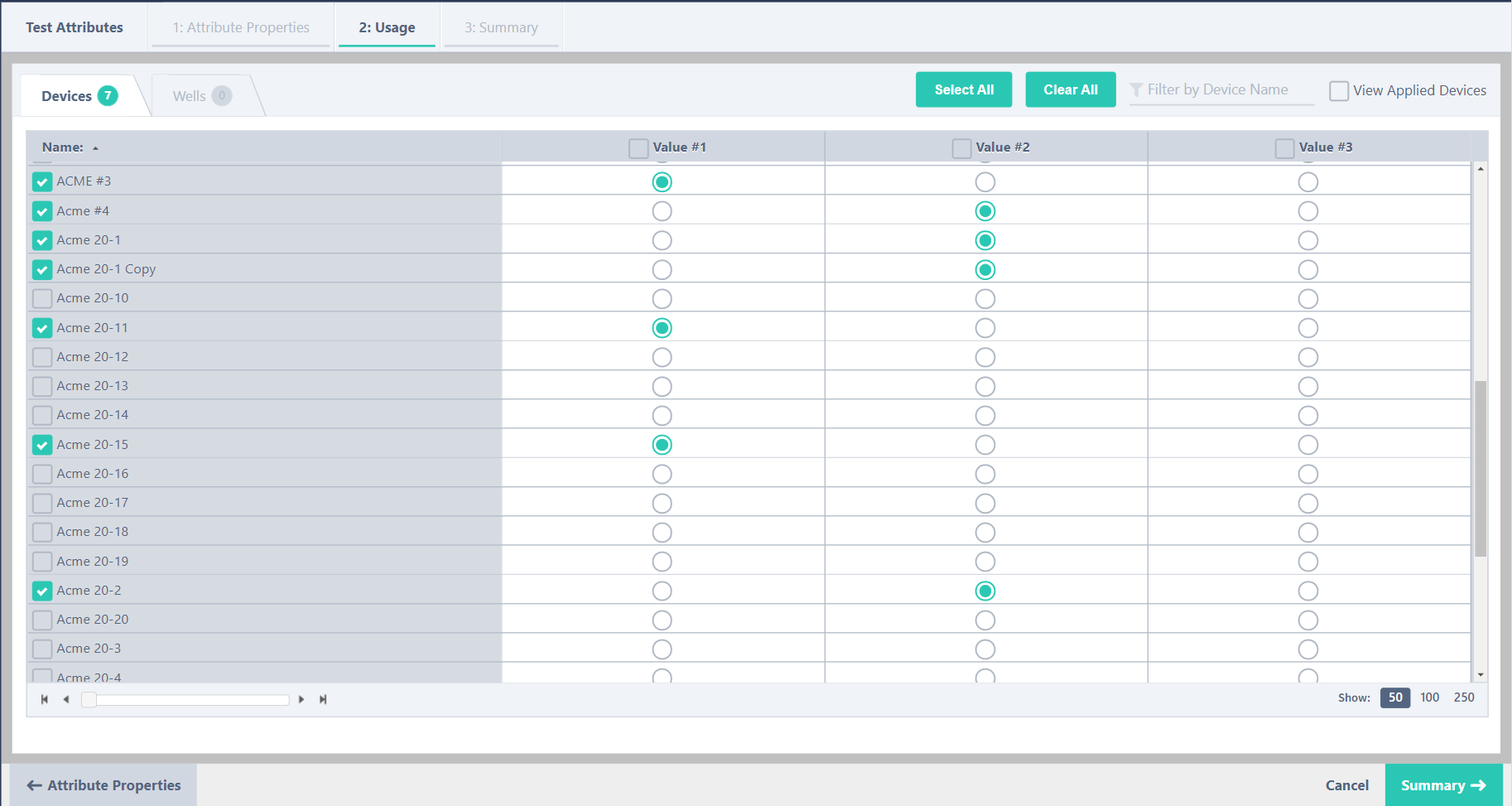This screenshot has height=806, width=1512.
Task: Uncheck the Acme 20-15 device checkbox
Action: click(x=42, y=445)
